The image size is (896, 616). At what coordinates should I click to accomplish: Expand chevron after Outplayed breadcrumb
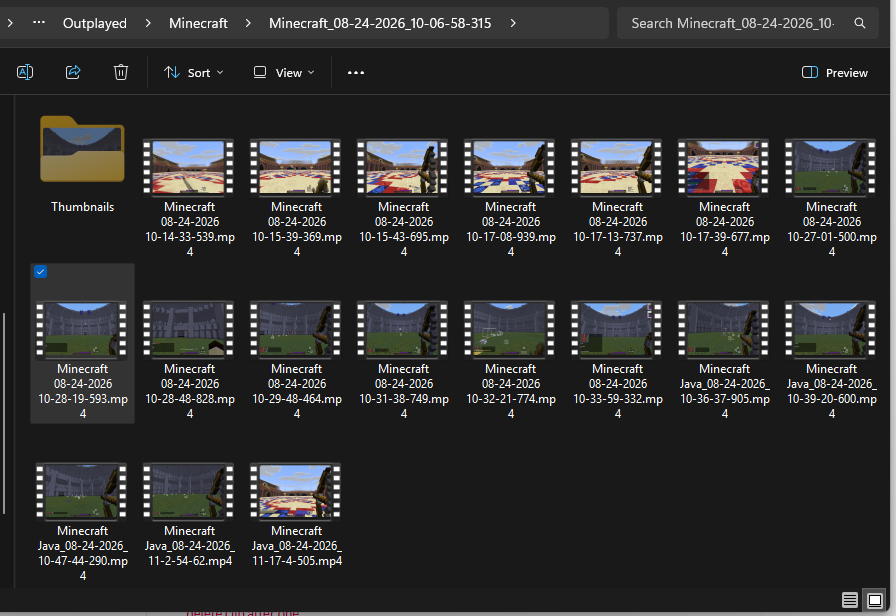tap(148, 23)
